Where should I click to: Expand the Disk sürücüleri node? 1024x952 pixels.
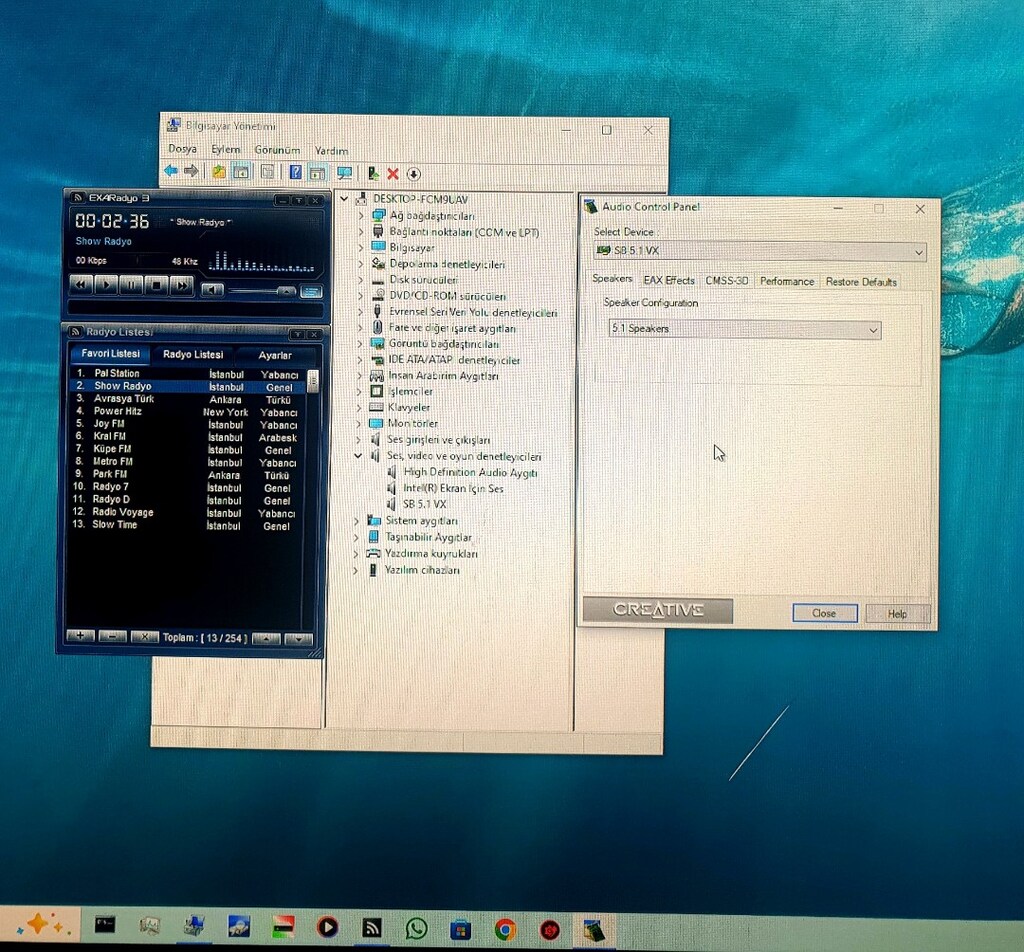click(360, 279)
